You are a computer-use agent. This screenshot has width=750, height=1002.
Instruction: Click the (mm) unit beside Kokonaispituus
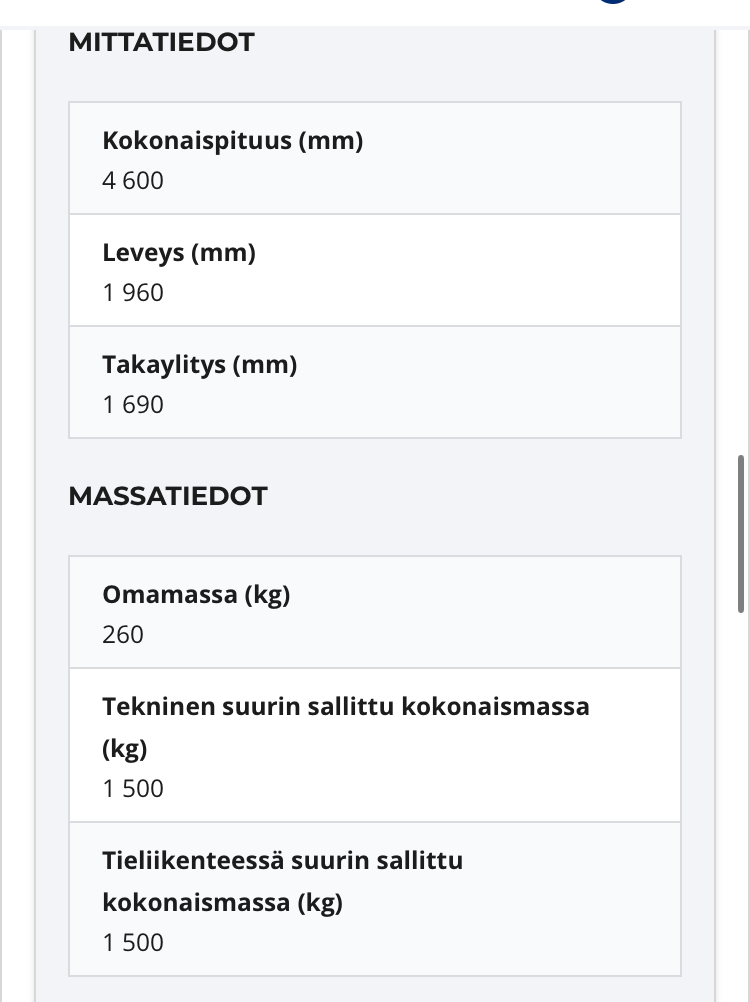331,141
